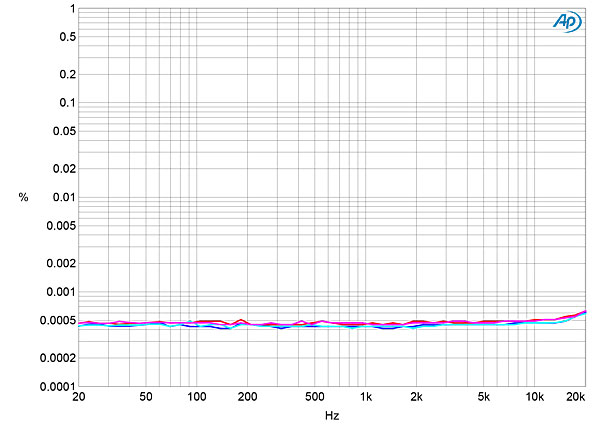
Task: Click the '0.001' y-axis label
Action: 61,292
